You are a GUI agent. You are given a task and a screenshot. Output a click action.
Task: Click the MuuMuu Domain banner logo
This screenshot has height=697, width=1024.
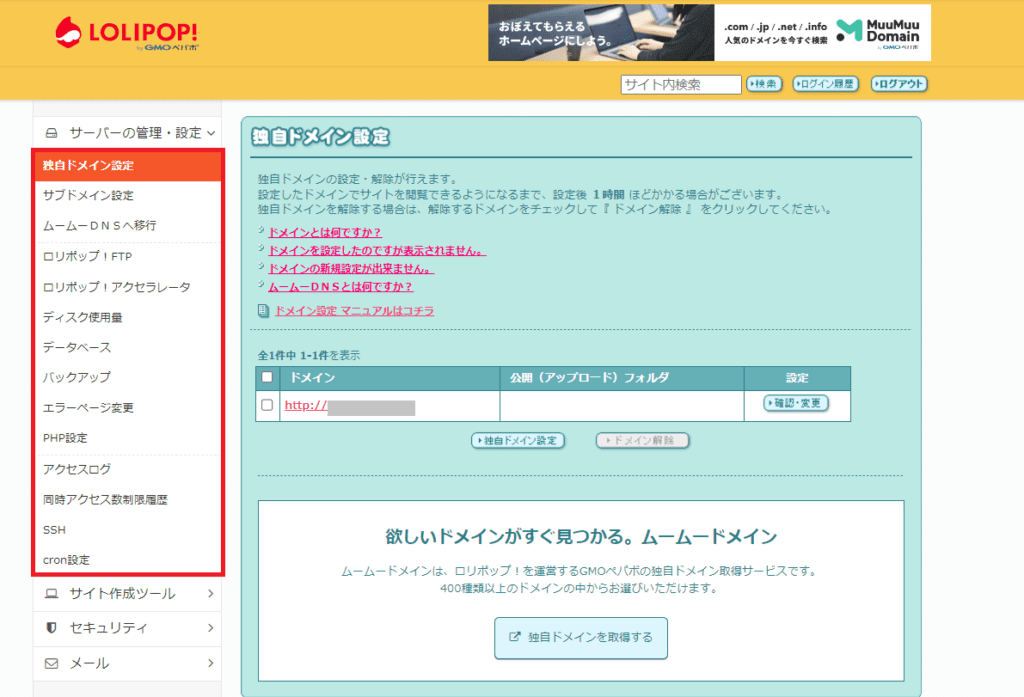878,33
